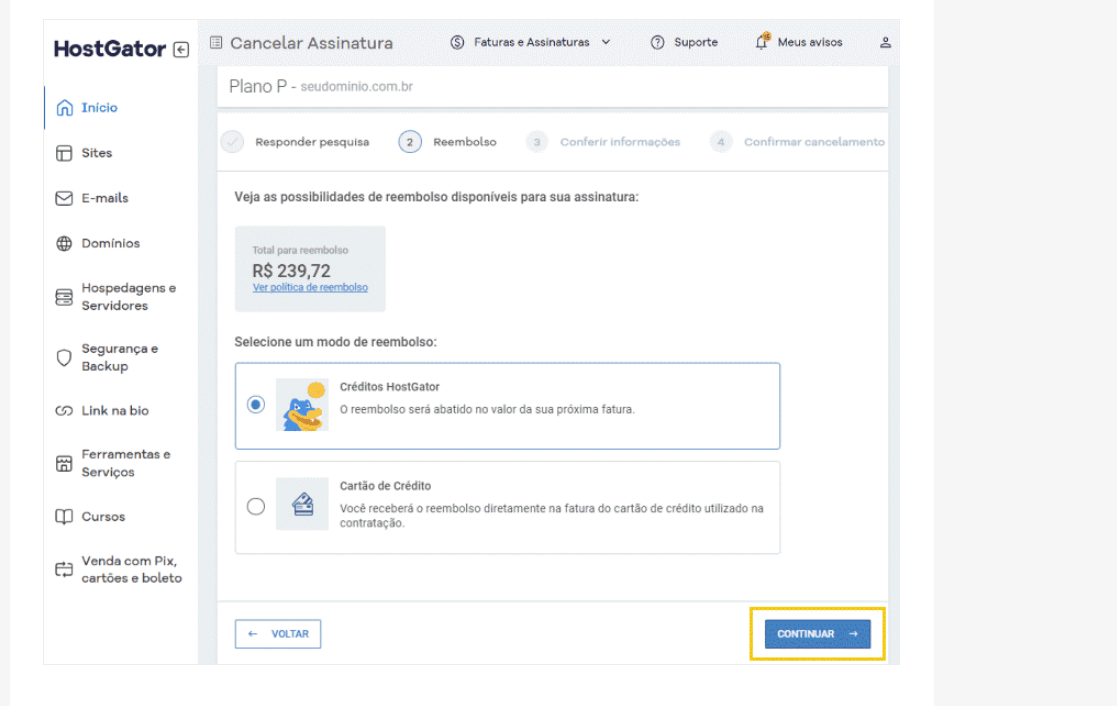Click the credit card illustration icon
Viewport: 1117px width, 706px height.
click(302, 504)
